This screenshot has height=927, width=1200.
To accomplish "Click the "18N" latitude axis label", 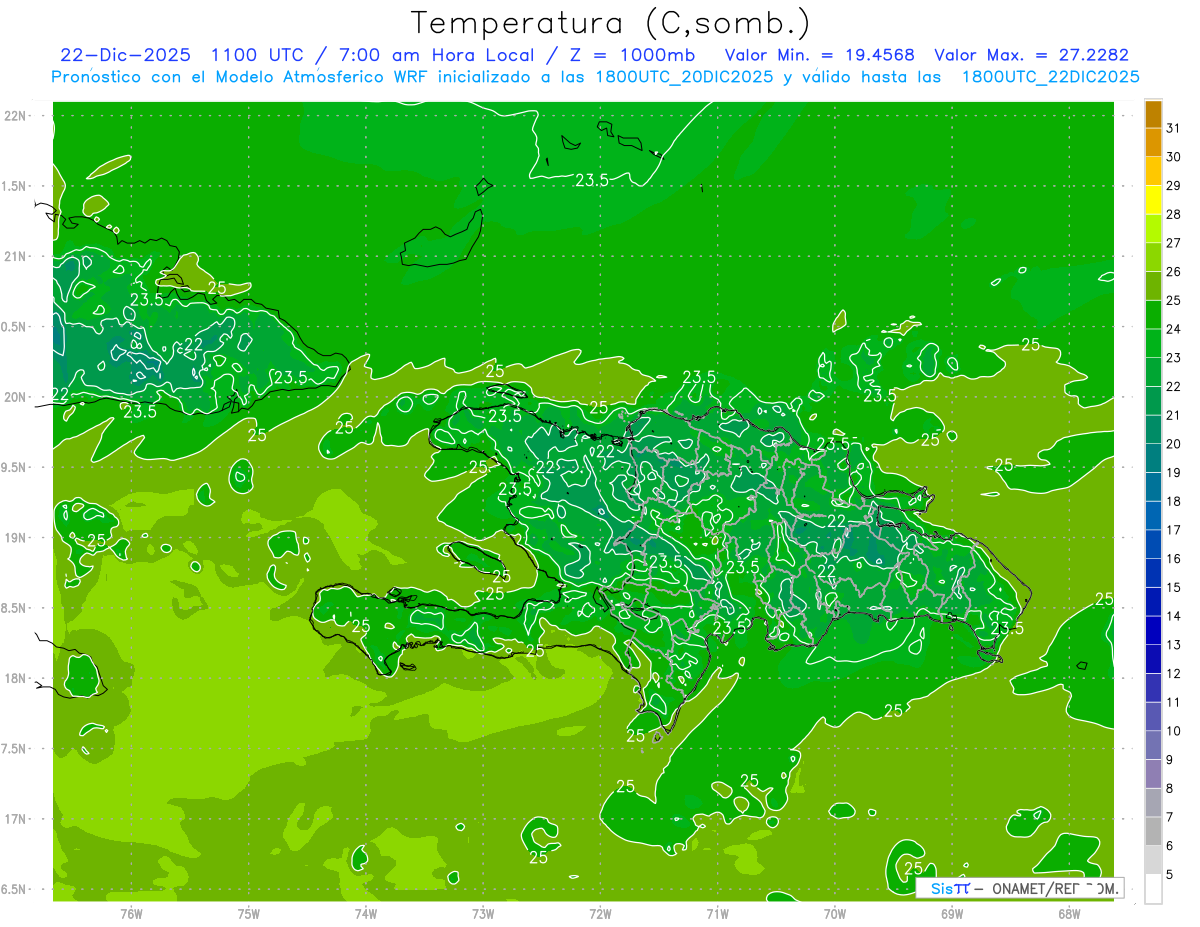I will [x=16, y=678].
